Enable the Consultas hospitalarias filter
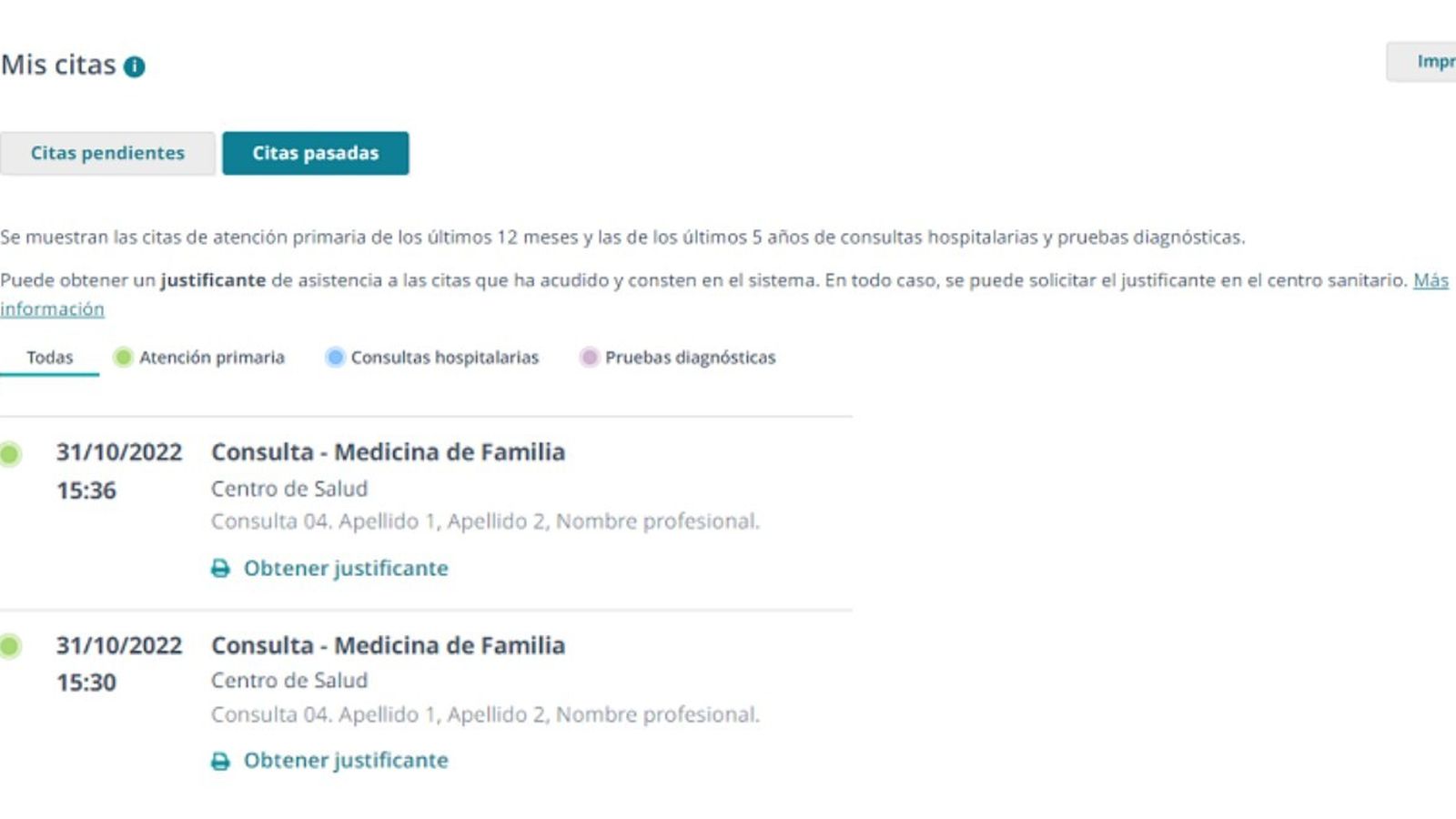1456x819 pixels. point(444,358)
